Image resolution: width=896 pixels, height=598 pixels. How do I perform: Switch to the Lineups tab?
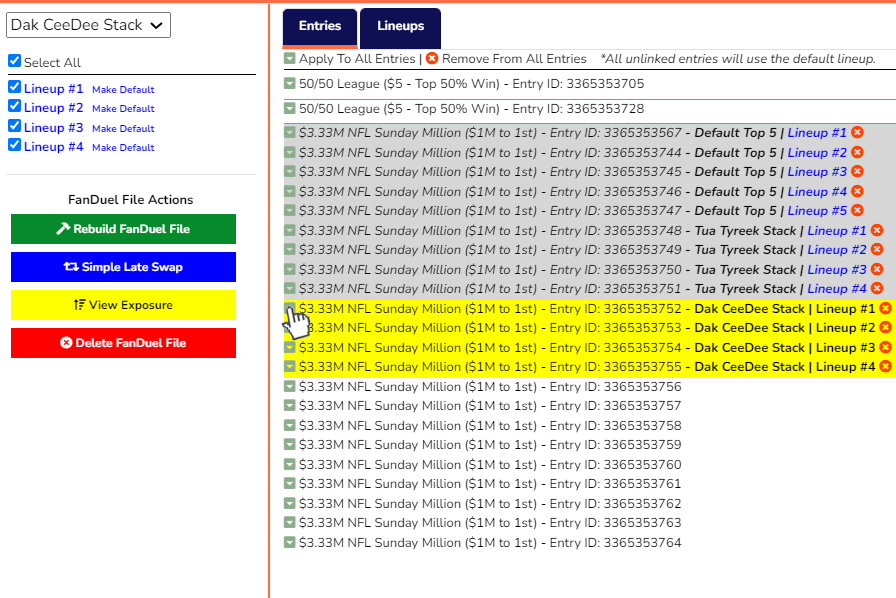click(400, 28)
